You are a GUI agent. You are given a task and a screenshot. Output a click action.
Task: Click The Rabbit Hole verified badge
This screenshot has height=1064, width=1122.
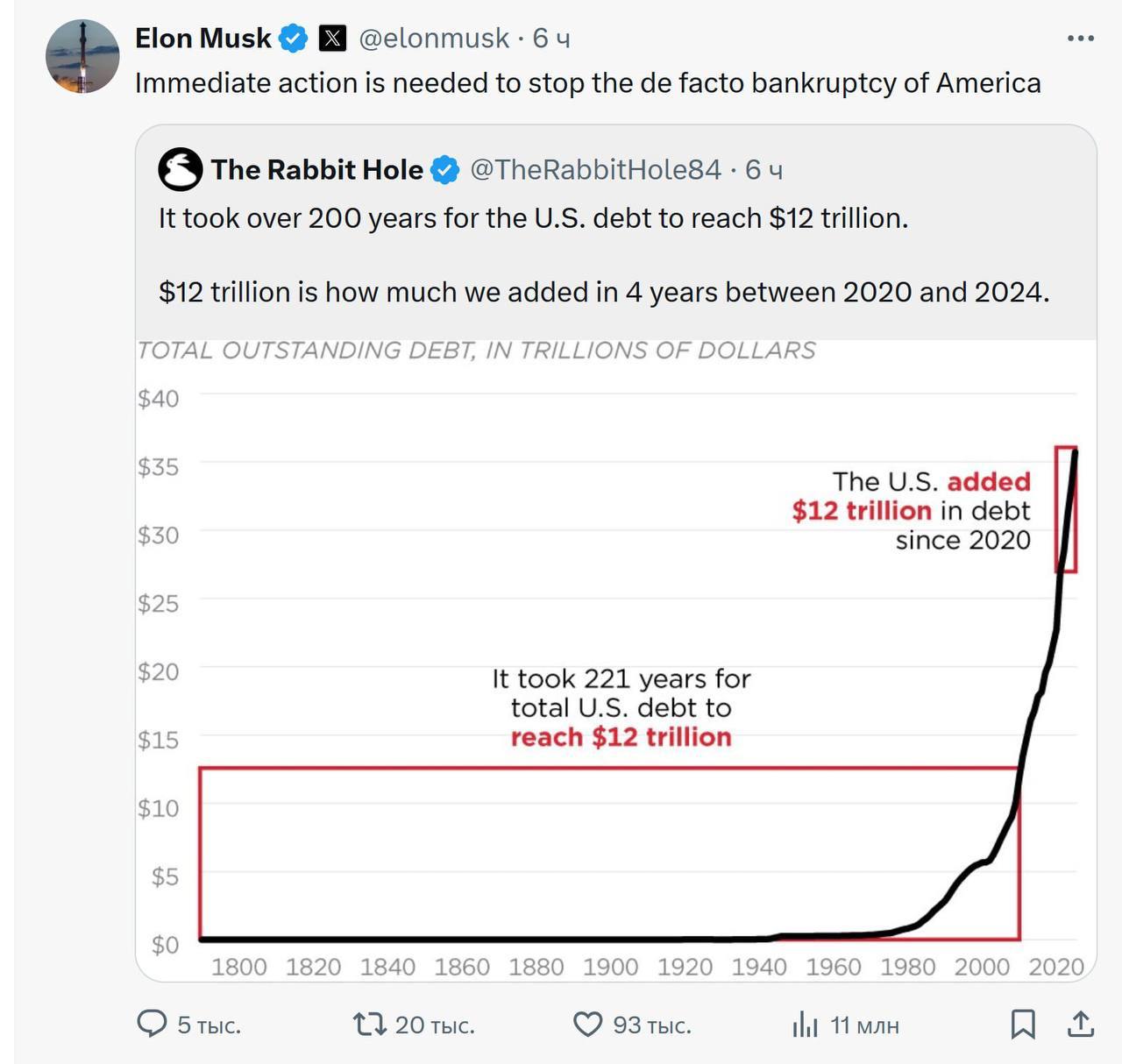pos(445,169)
